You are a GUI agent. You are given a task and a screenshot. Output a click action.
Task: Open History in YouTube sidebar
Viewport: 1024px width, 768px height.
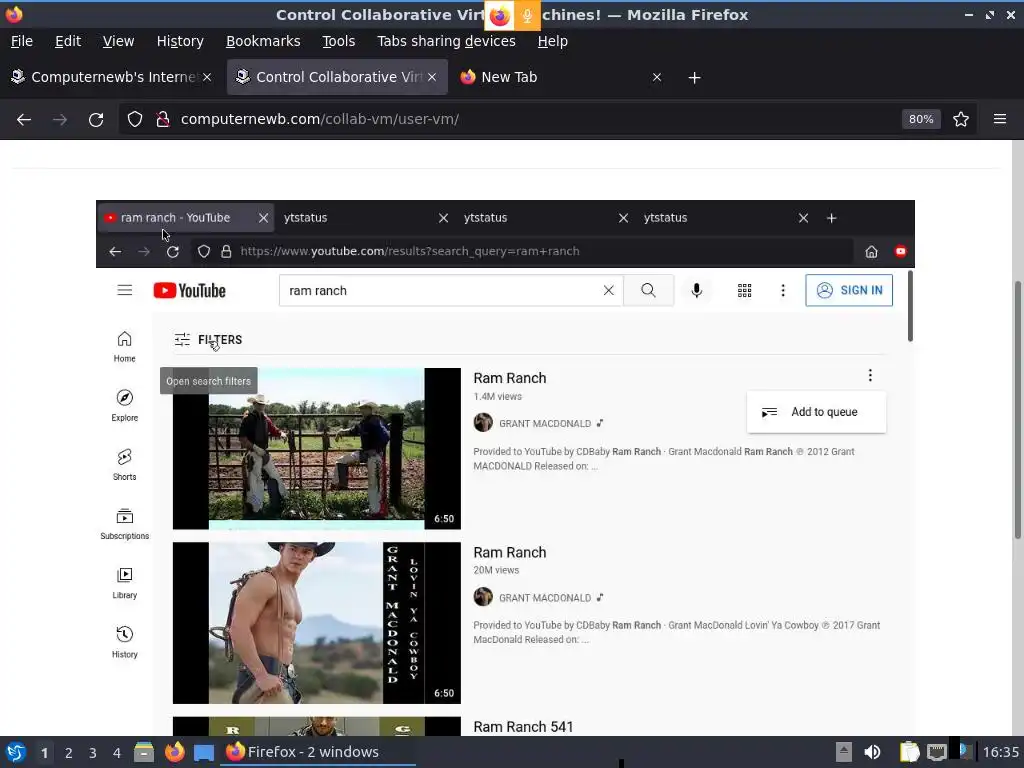(x=124, y=643)
